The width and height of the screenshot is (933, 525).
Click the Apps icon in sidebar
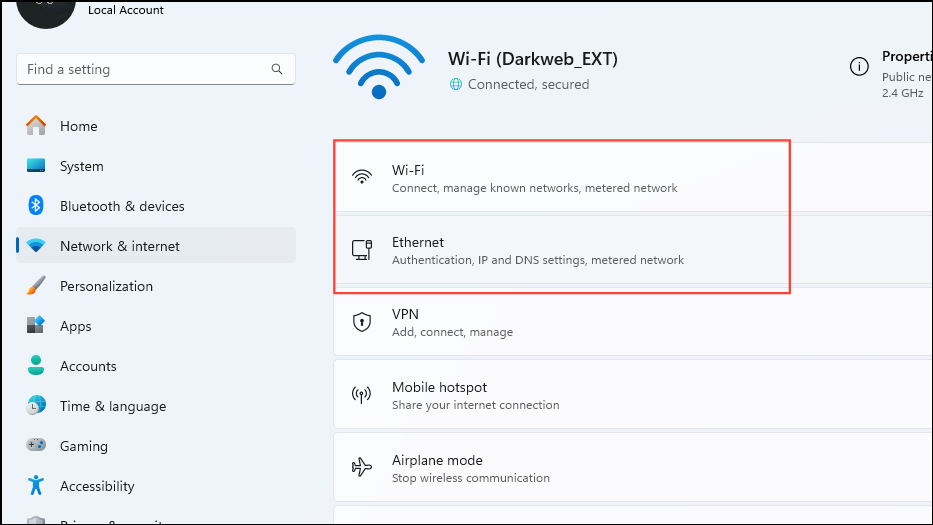(x=36, y=325)
